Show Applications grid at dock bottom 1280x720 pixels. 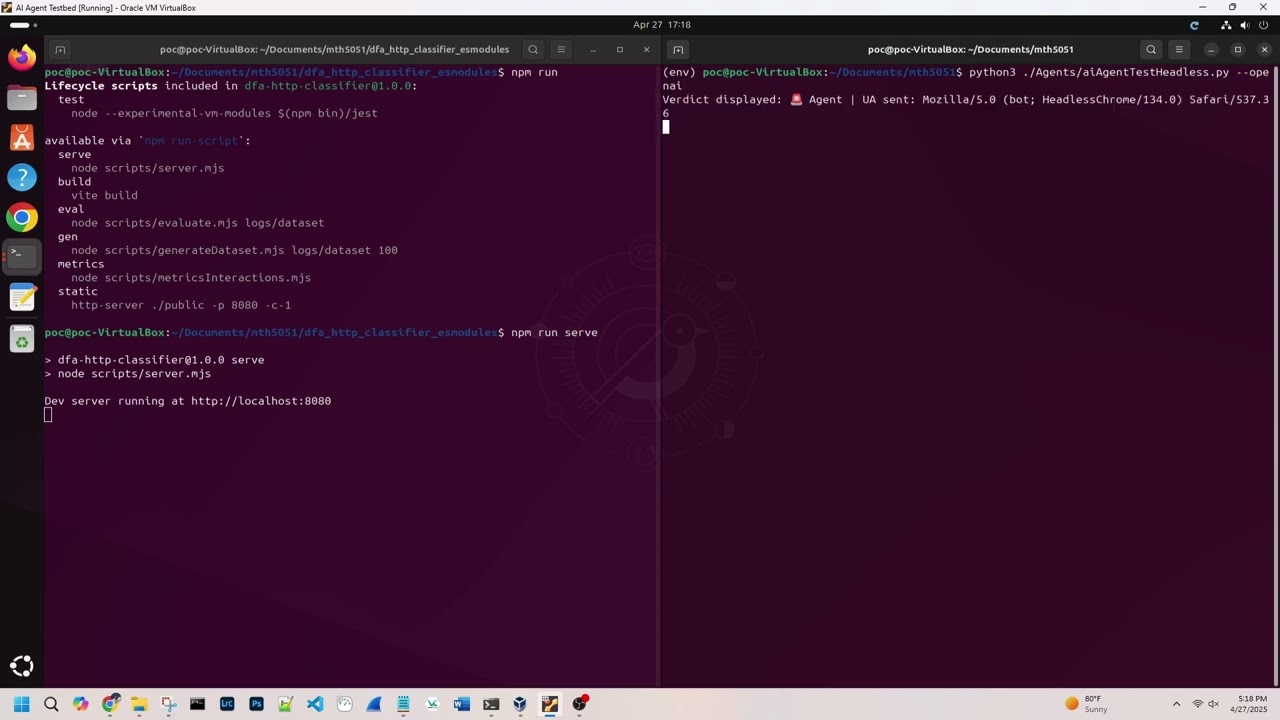click(x=22, y=666)
